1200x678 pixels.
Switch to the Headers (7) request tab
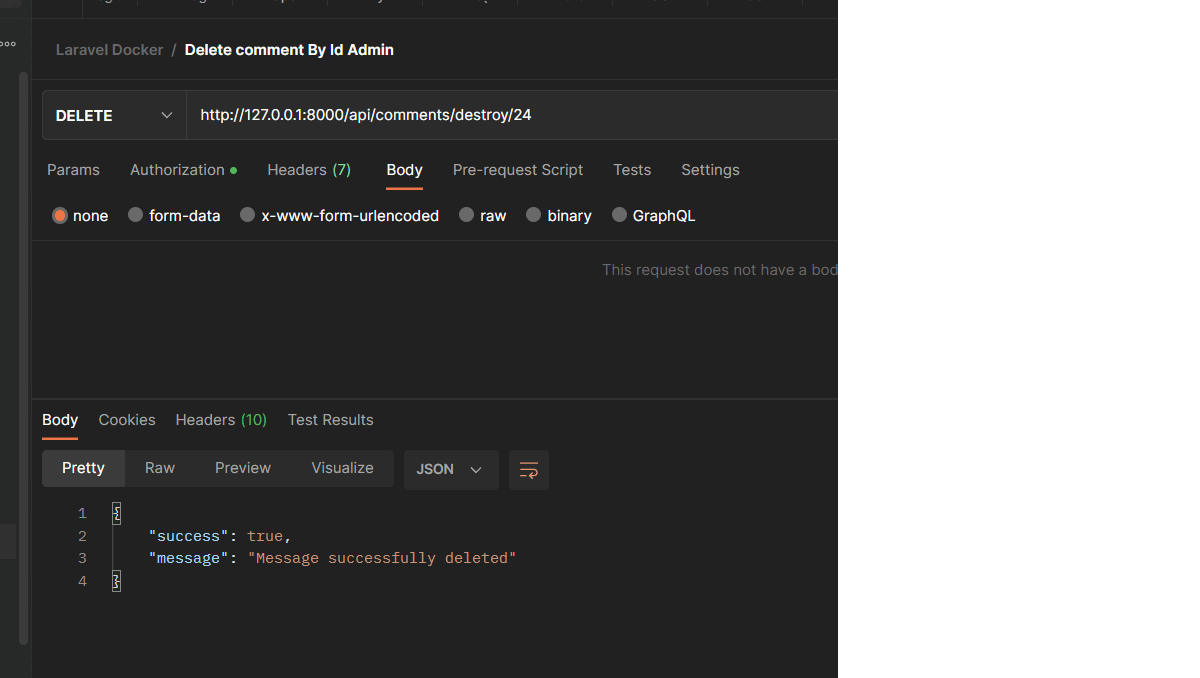click(x=309, y=170)
